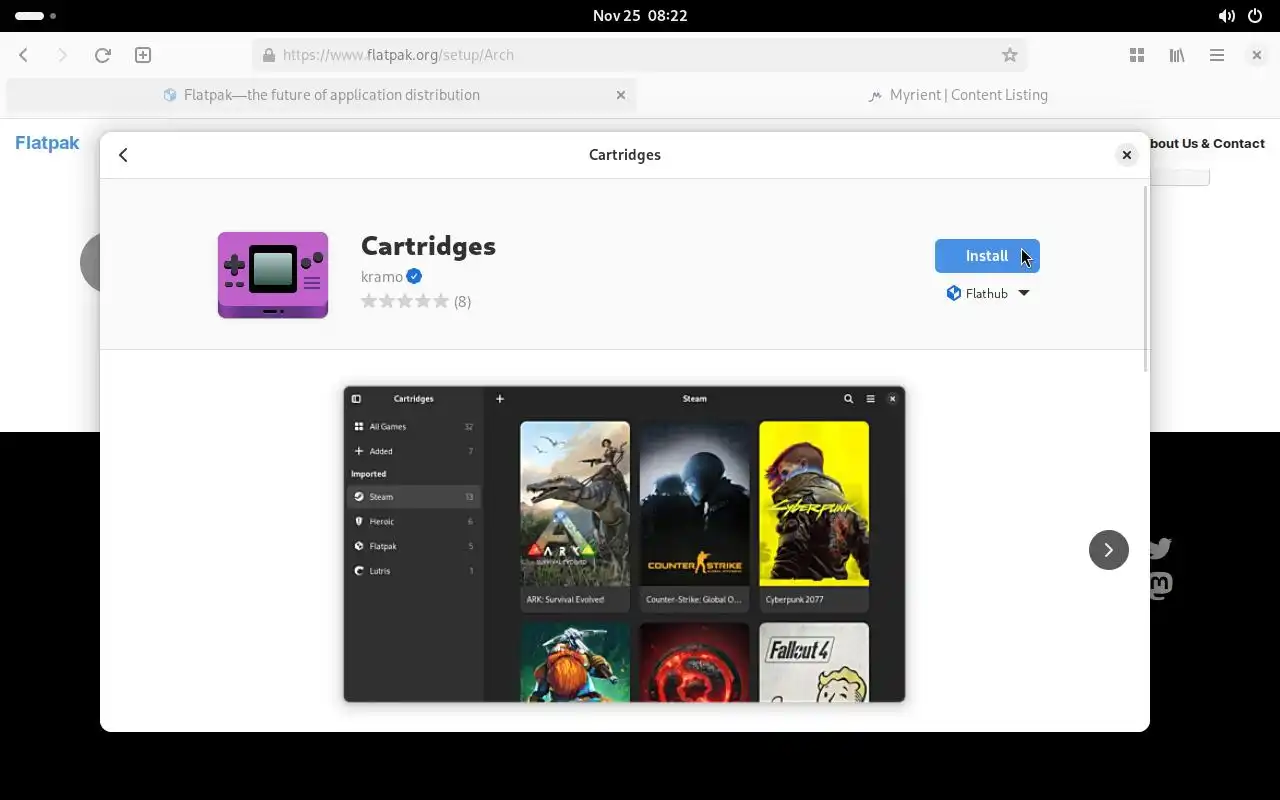This screenshot has width=1280, height=800.
Task: Click the Cartridges purple console app icon
Action: click(273, 275)
